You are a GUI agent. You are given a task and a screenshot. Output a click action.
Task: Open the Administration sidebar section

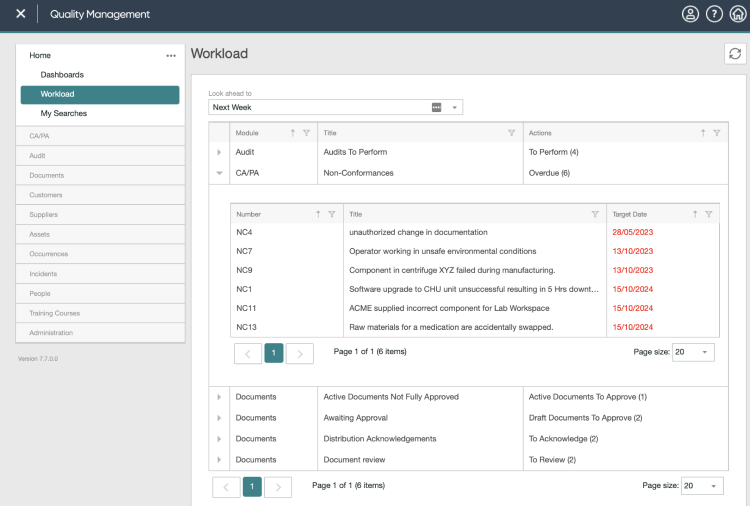(x=100, y=333)
